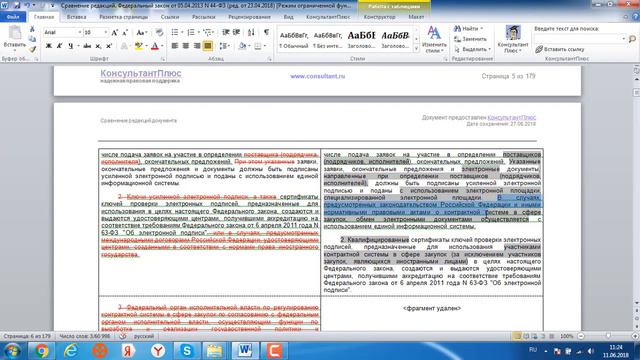Open Internet Explorer from taskbar
640x360 pixels.
pos(71,350)
